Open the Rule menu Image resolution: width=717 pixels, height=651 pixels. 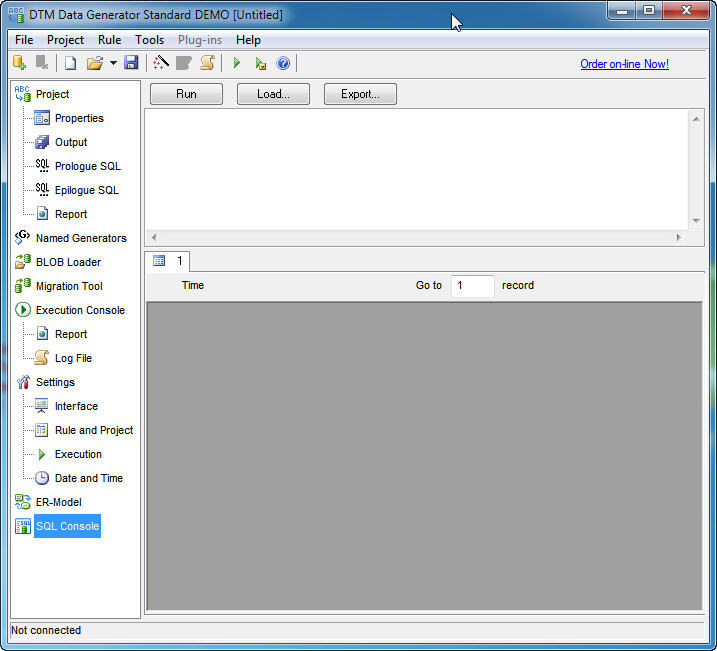coord(109,40)
